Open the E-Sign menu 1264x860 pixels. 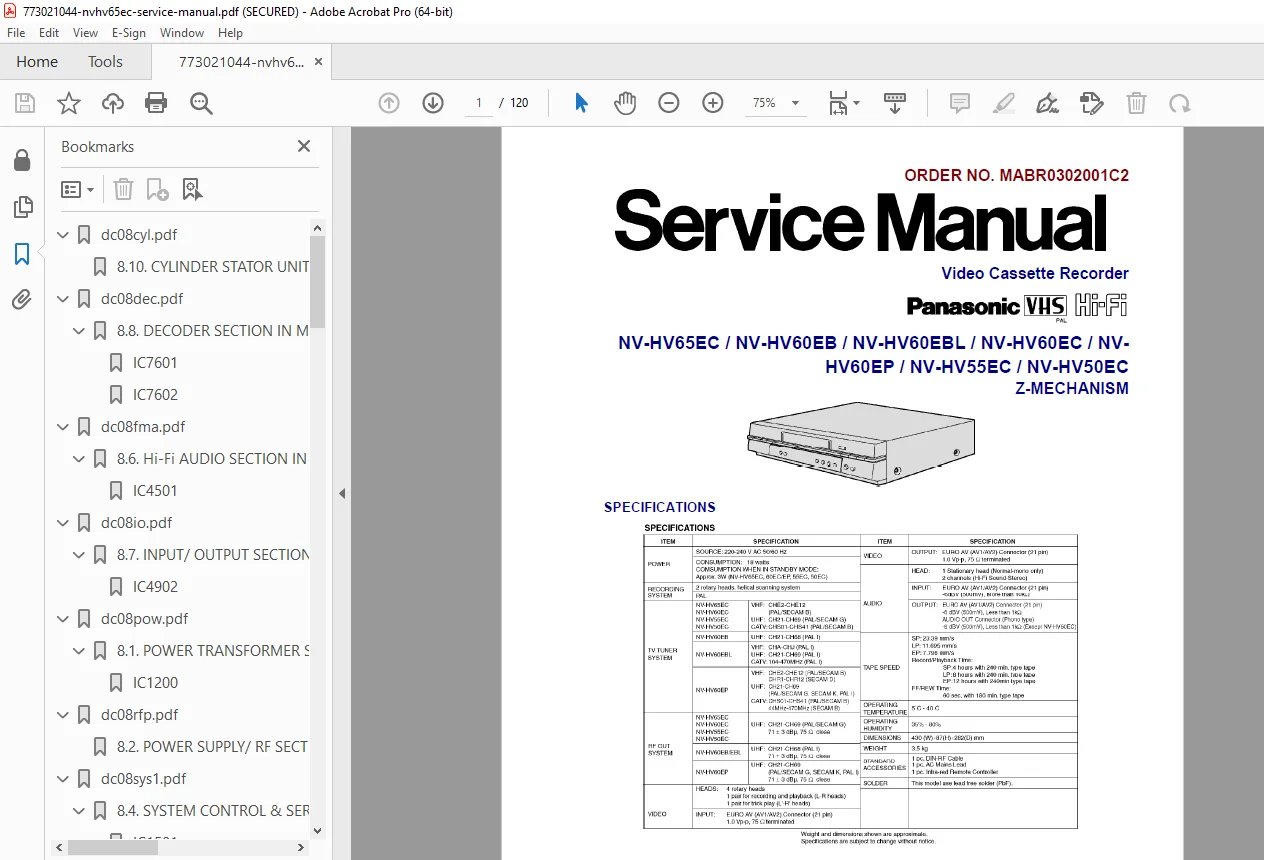[x=129, y=33]
